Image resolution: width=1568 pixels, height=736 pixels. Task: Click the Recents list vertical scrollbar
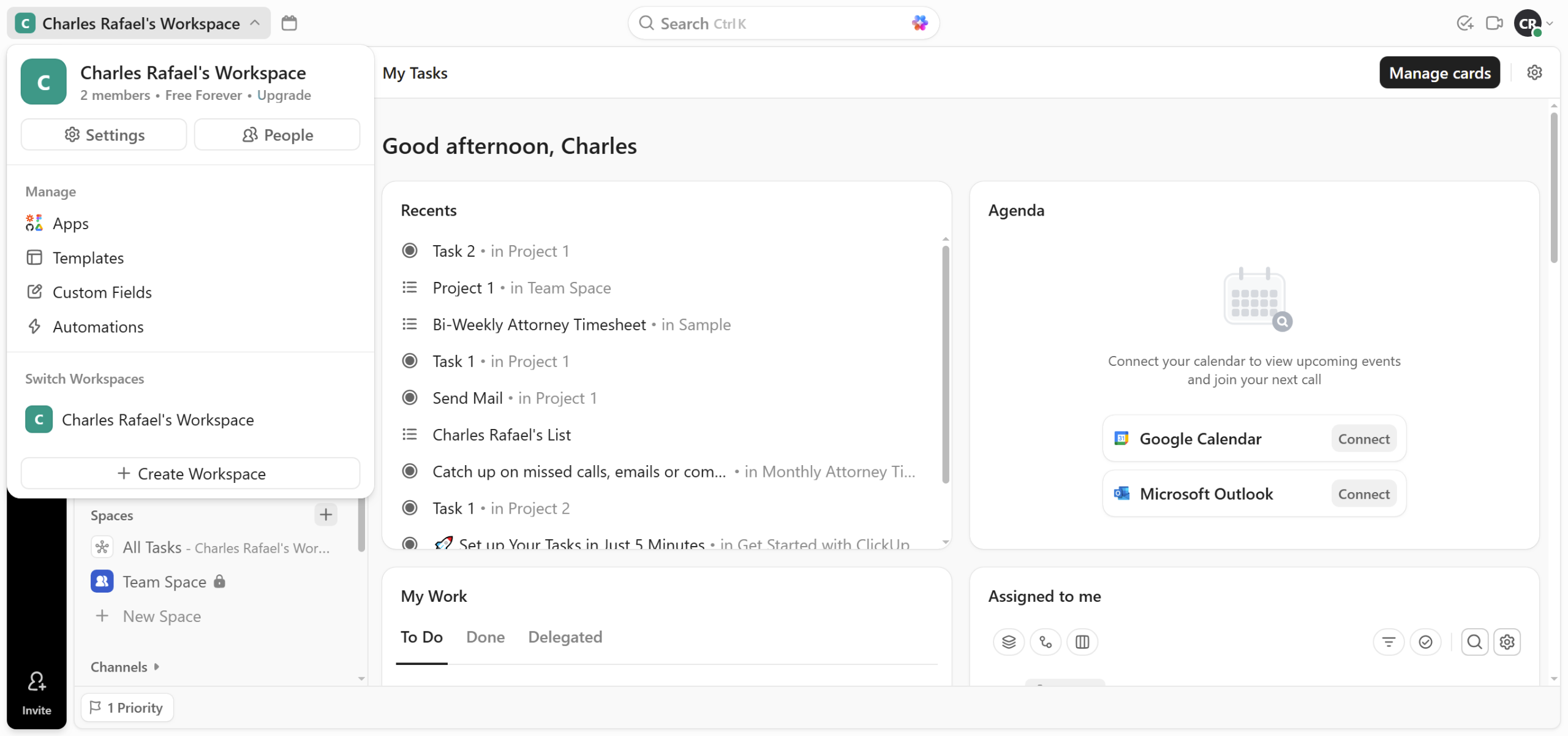[x=945, y=364]
